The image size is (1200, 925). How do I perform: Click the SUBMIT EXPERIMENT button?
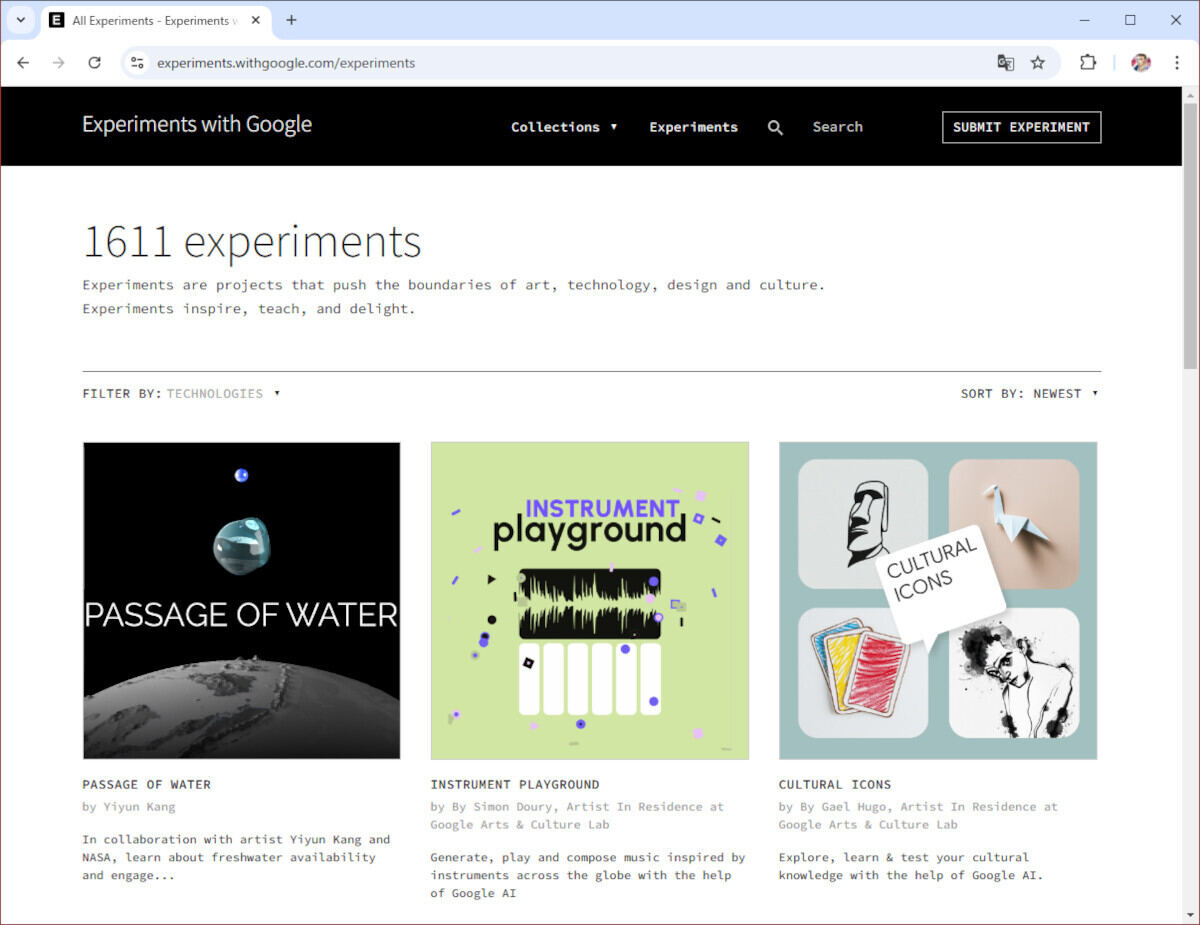(x=1021, y=127)
